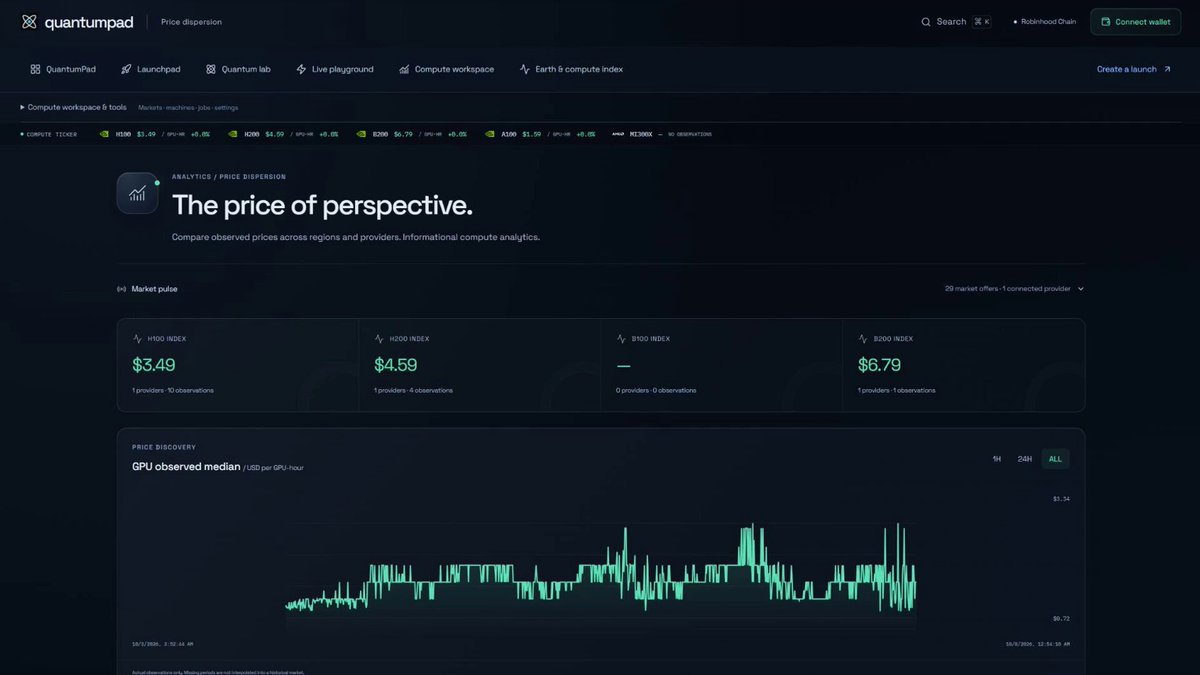Click the $3.34 axis label
1200x675 pixels.
click(x=1061, y=498)
